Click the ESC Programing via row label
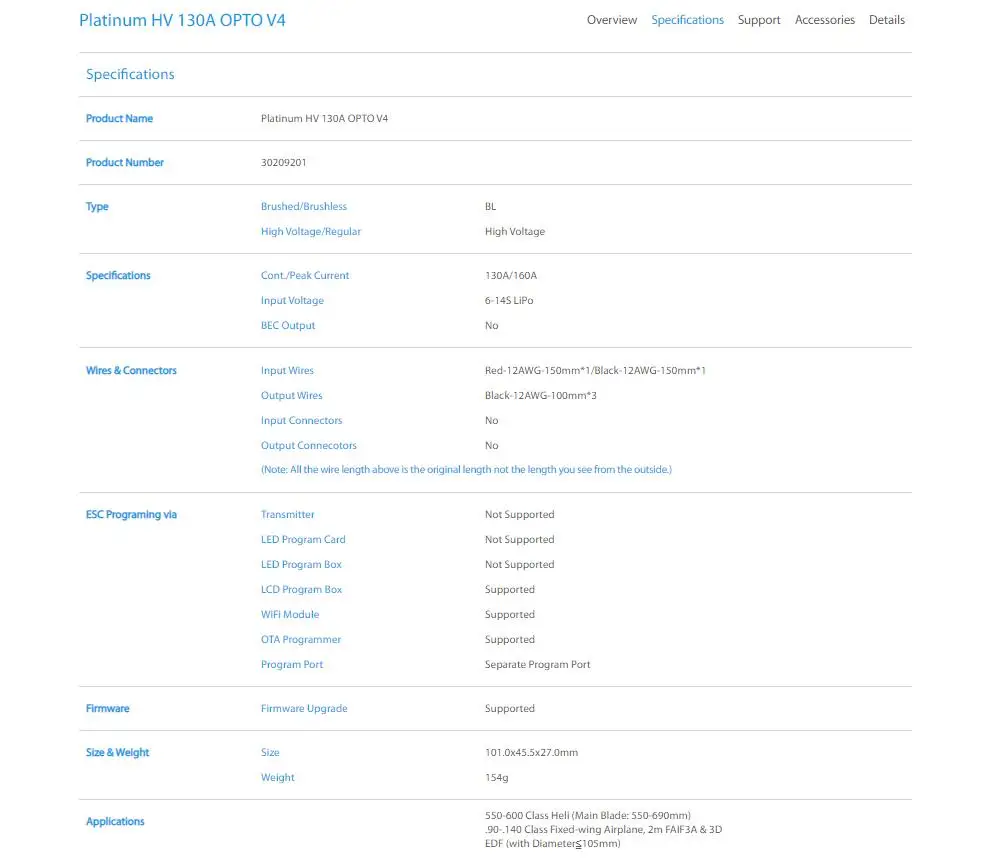 pyautogui.click(x=131, y=515)
